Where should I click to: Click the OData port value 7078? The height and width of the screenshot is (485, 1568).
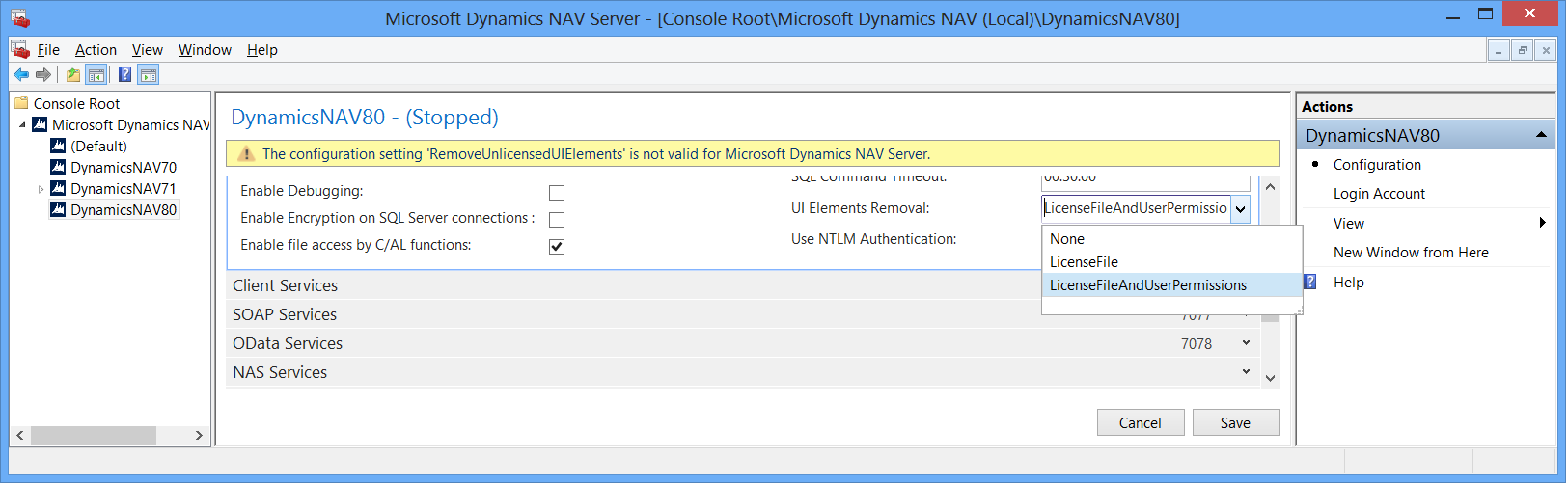(1197, 344)
